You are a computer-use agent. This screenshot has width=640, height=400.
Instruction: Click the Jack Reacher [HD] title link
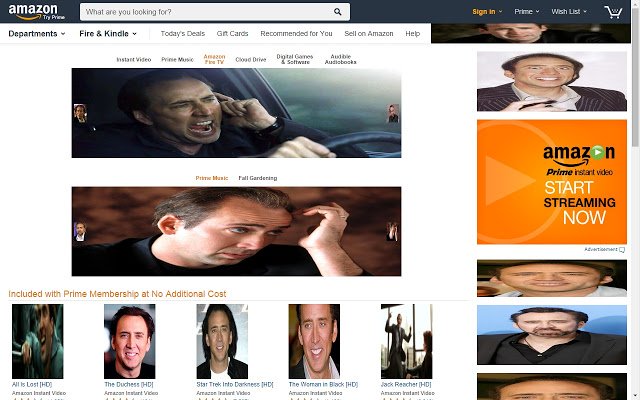coord(406,384)
